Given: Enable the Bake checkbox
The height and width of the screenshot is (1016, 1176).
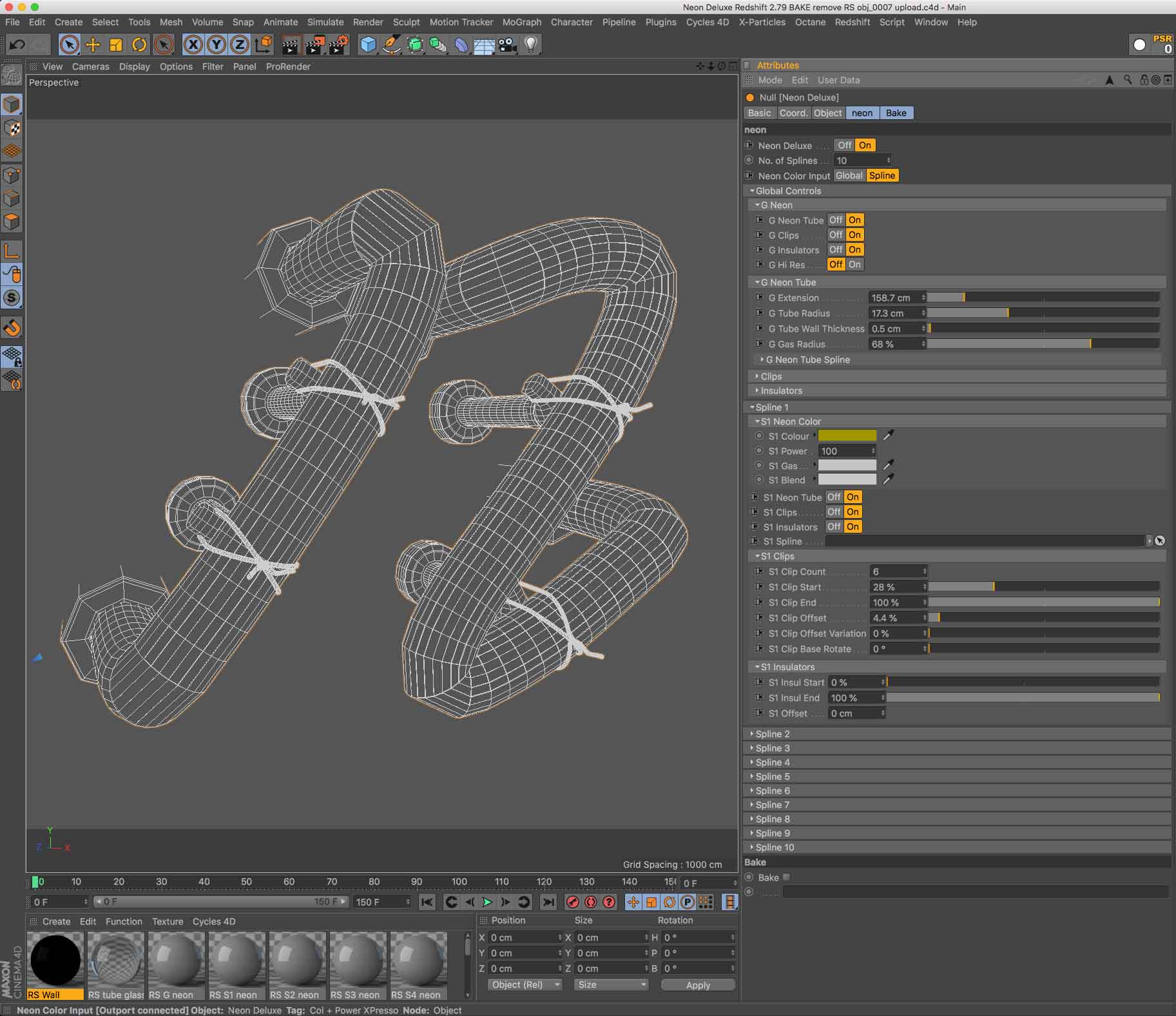Looking at the screenshot, I should pos(786,877).
